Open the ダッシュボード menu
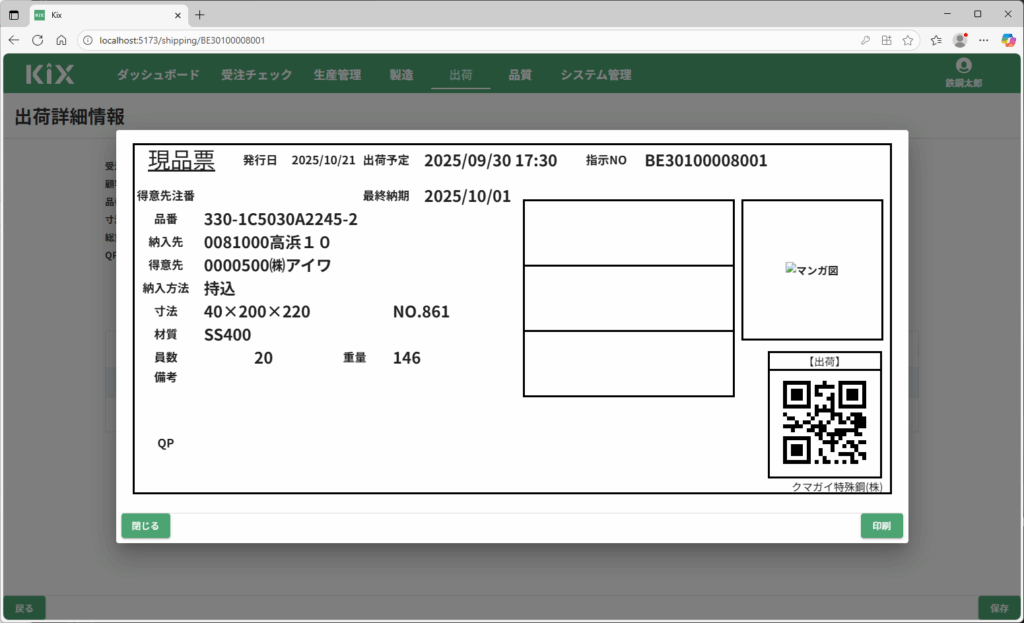1024x623 pixels. [x=158, y=75]
